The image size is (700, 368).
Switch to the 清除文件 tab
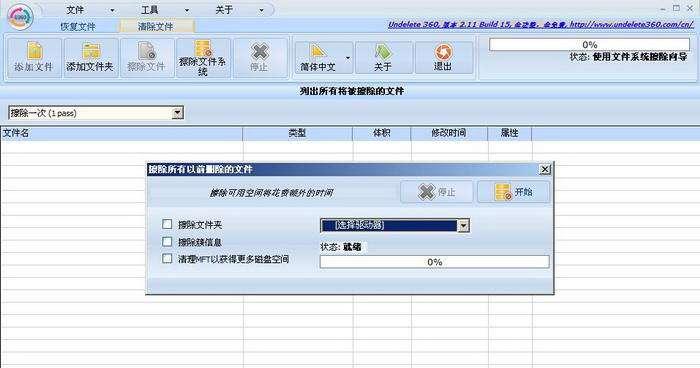click(x=155, y=26)
